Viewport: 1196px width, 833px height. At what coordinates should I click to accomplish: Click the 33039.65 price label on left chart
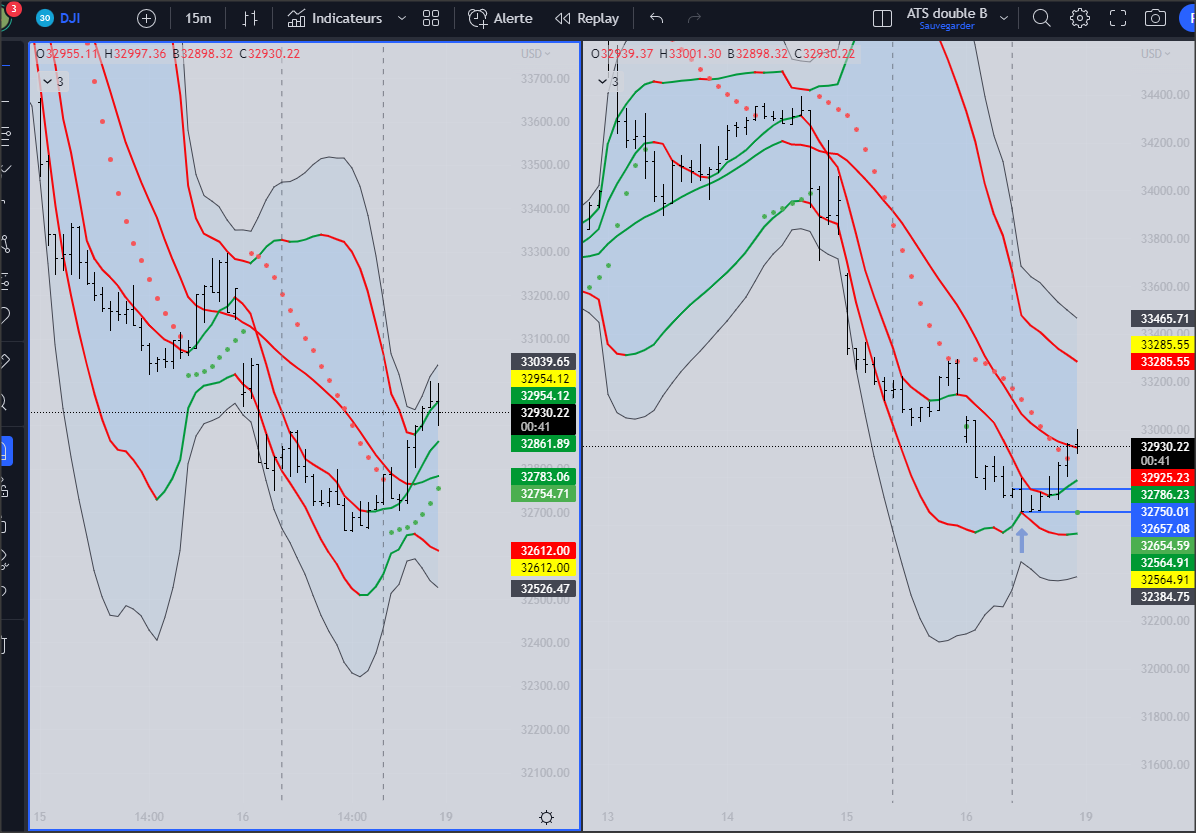(x=544, y=362)
